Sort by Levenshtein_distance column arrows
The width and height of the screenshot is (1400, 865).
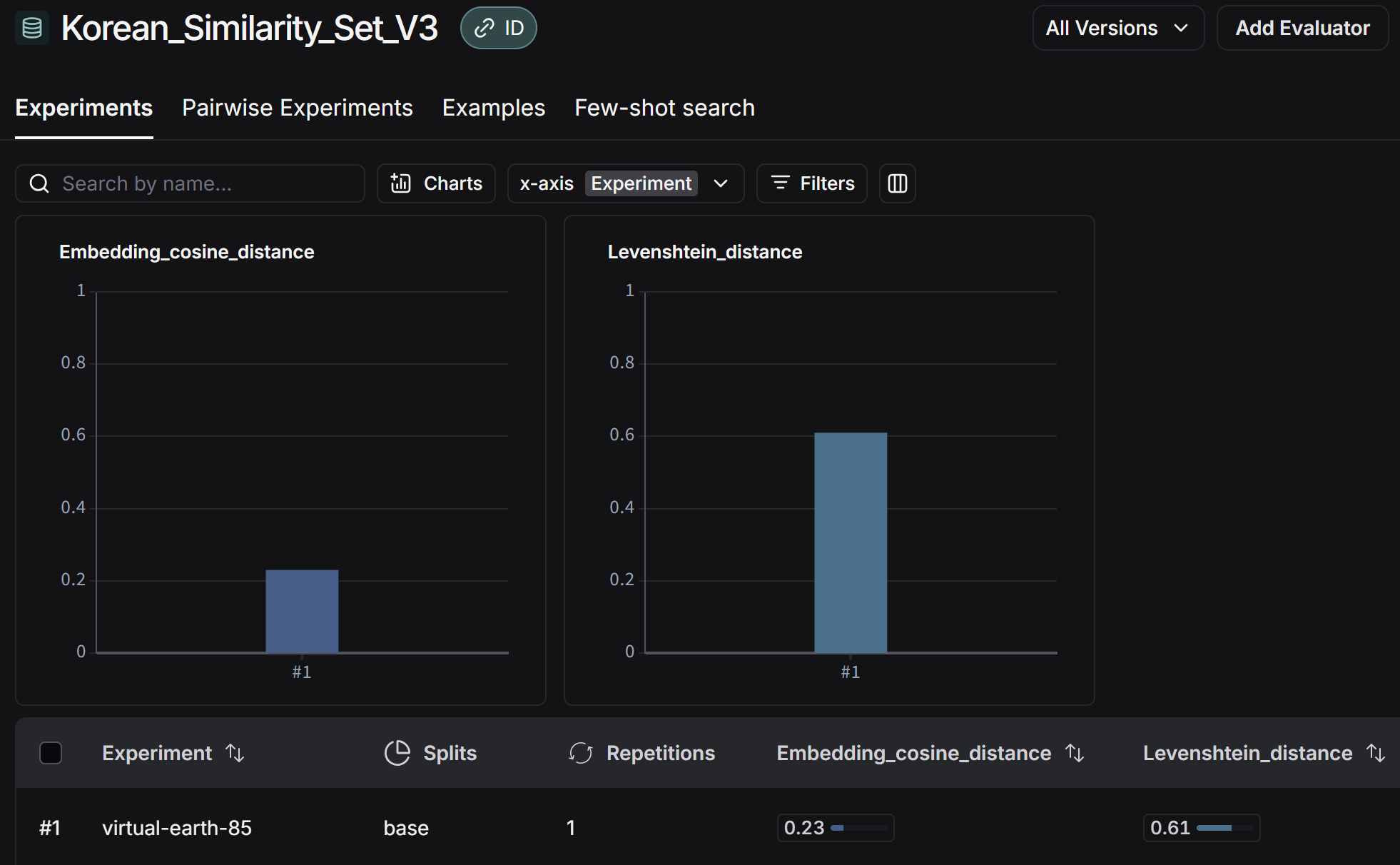click(1375, 753)
